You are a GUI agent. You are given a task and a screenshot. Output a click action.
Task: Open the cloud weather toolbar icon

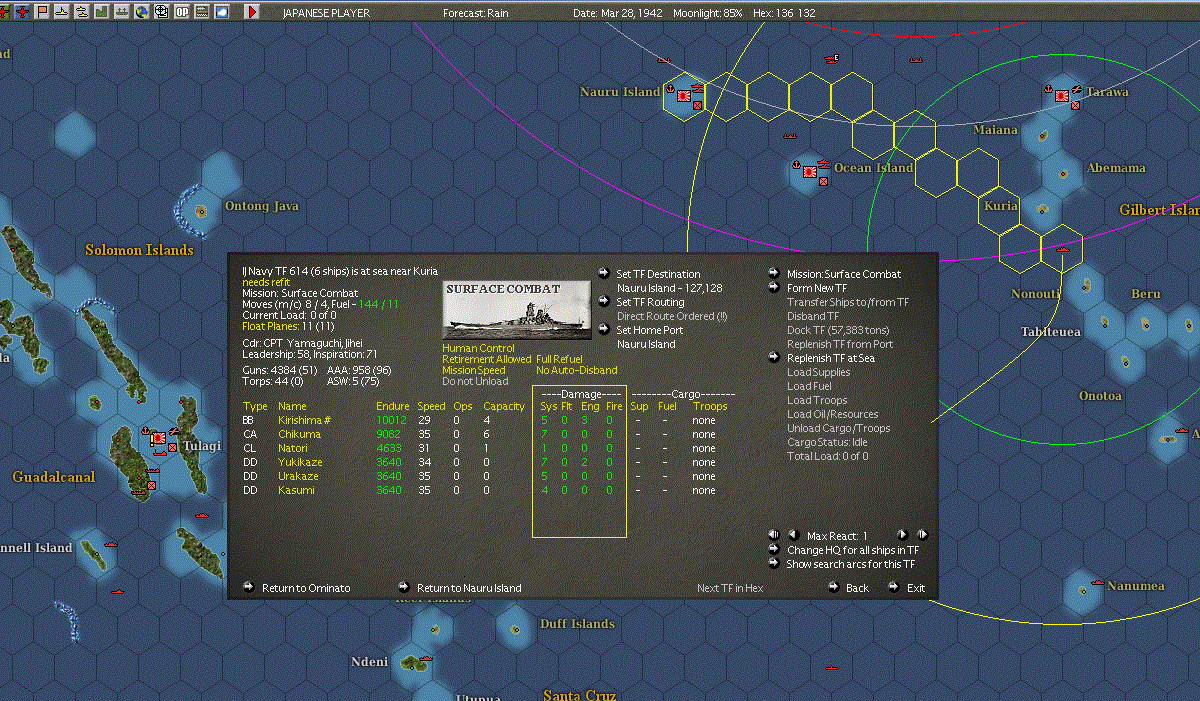[x=222, y=12]
